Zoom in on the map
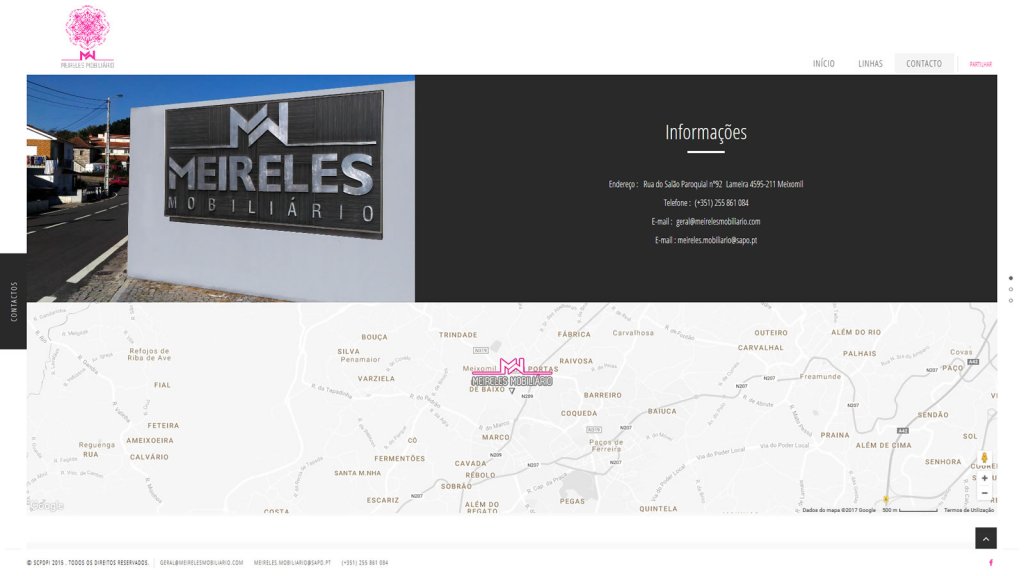Screen dimensions: 1024x576 (x=984, y=478)
